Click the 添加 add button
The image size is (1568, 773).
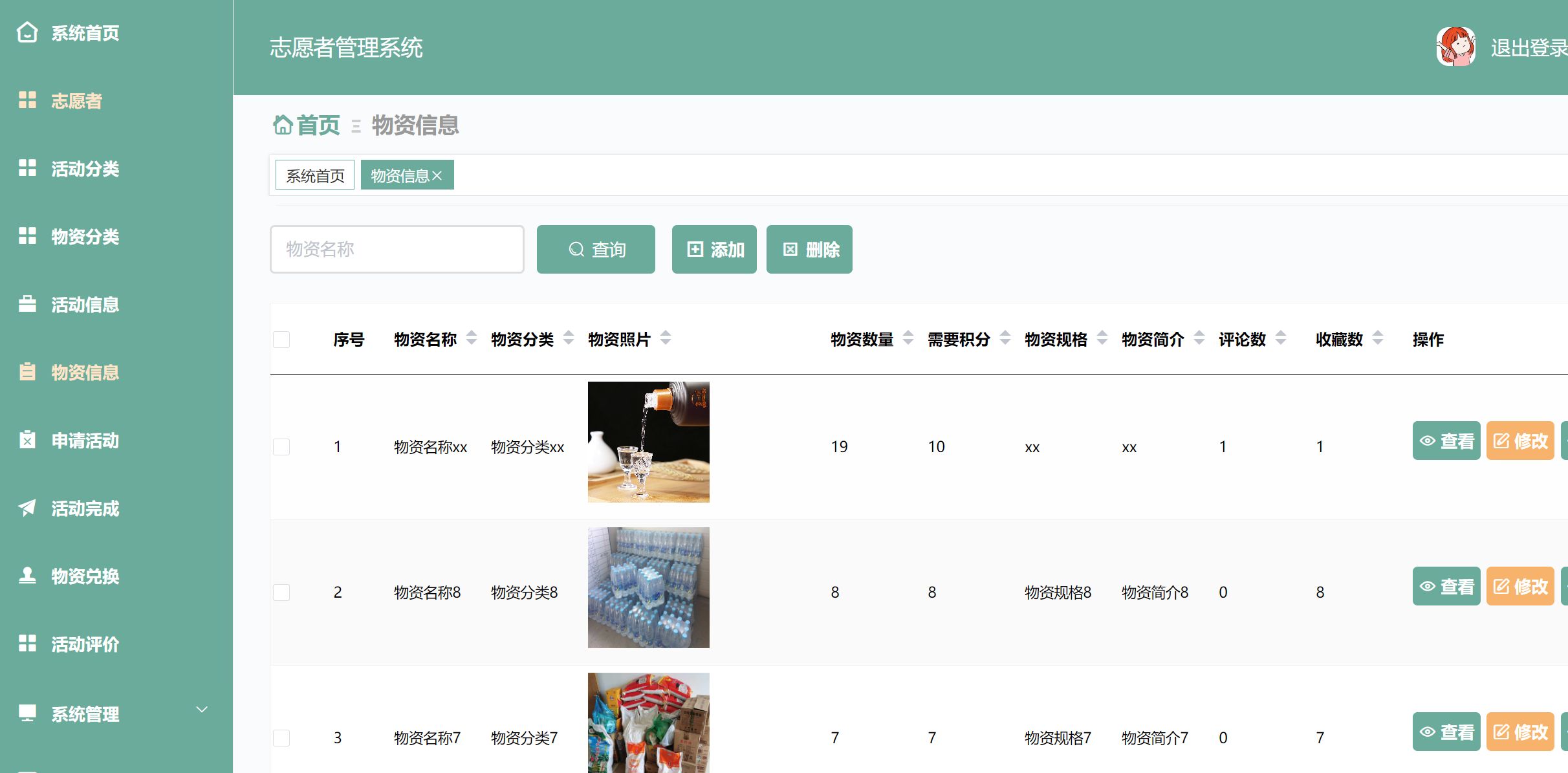[714, 250]
